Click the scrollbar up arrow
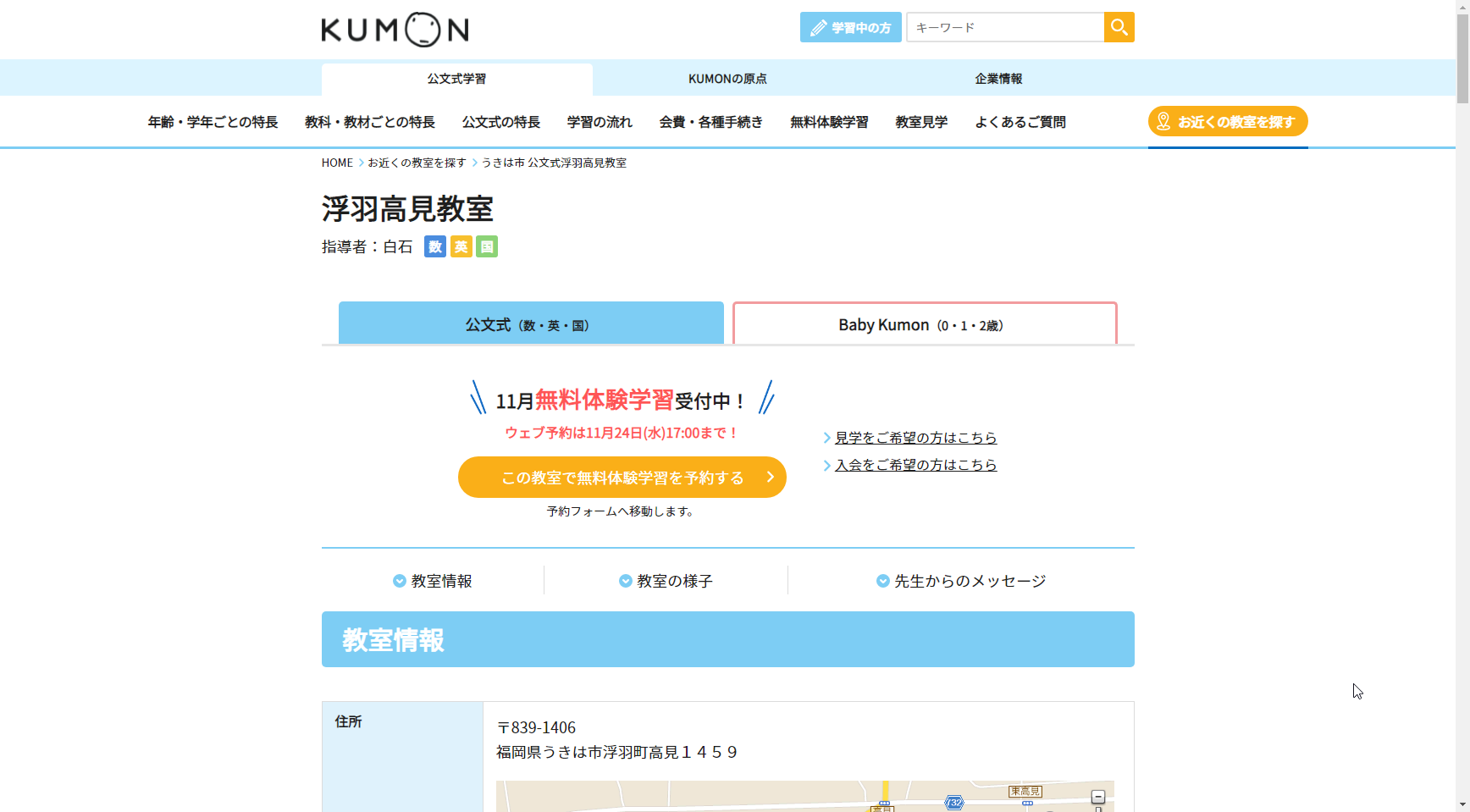This screenshot has width=1470, height=812. pos(1462,7)
